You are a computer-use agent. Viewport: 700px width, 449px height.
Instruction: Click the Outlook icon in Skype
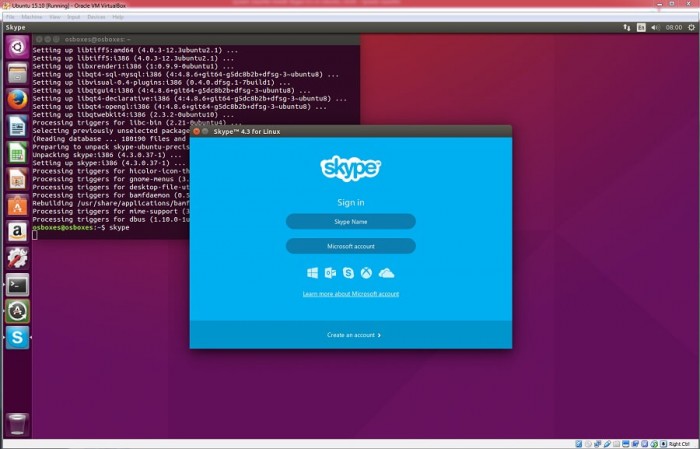(330, 273)
